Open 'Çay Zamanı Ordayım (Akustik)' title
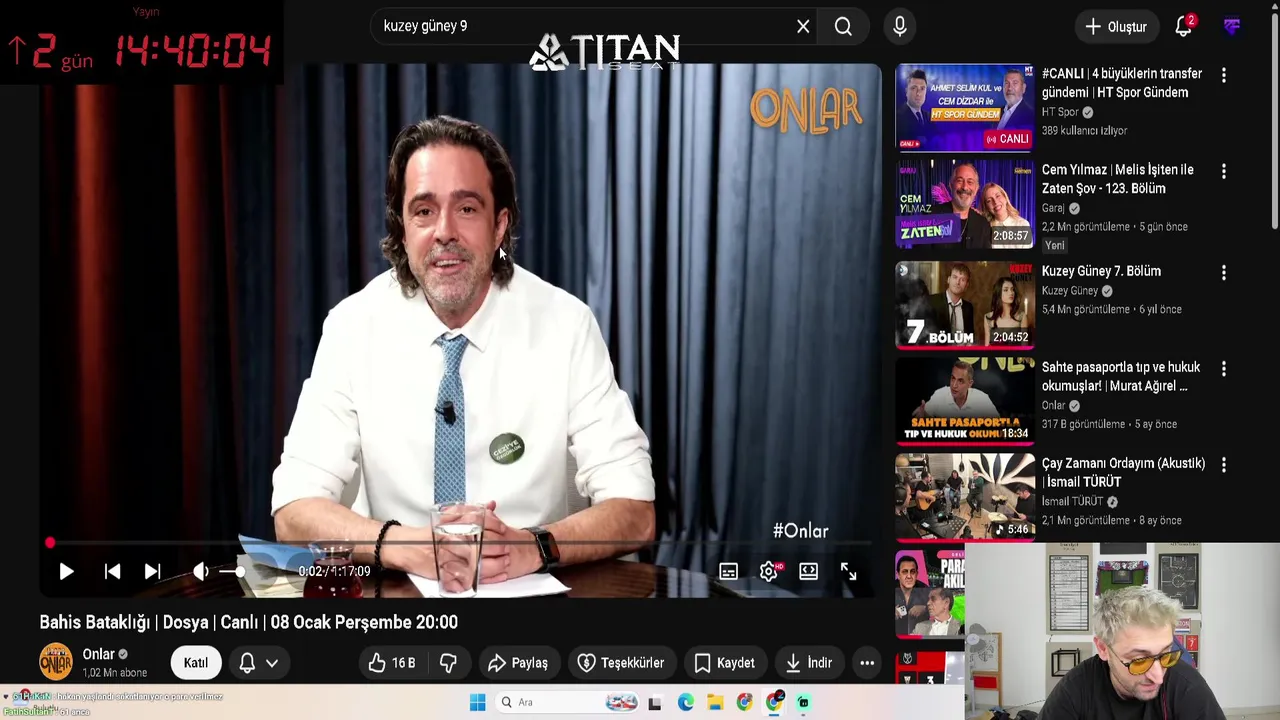 pos(1123,473)
